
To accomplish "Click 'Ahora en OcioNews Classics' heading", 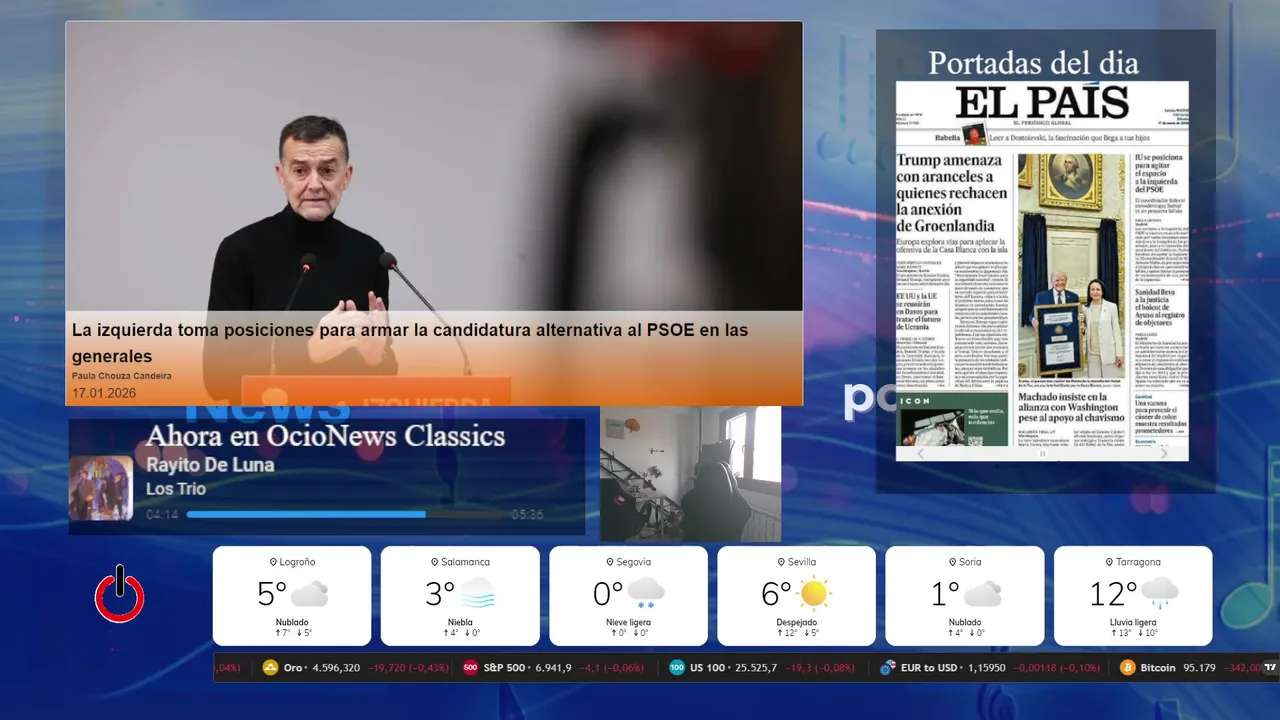I will click(325, 436).
